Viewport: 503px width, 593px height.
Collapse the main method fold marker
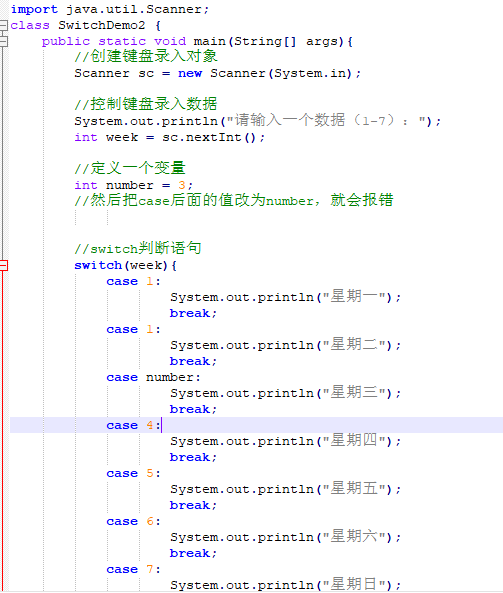pyautogui.click(x=3, y=41)
